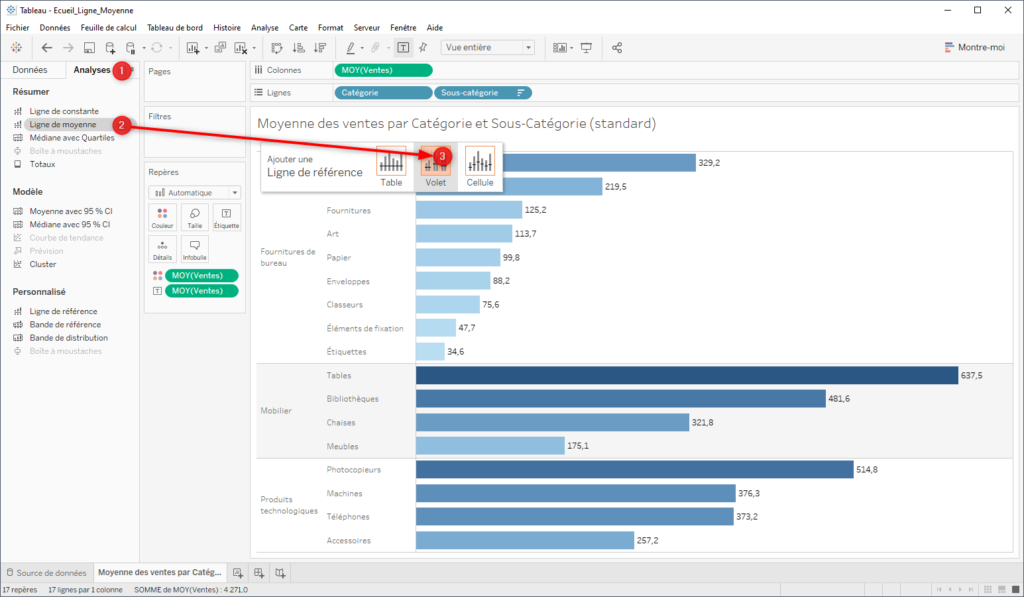Open the Tableau de bord menu
The height and width of the screenshot is (597, 1024).
[175, 27]
